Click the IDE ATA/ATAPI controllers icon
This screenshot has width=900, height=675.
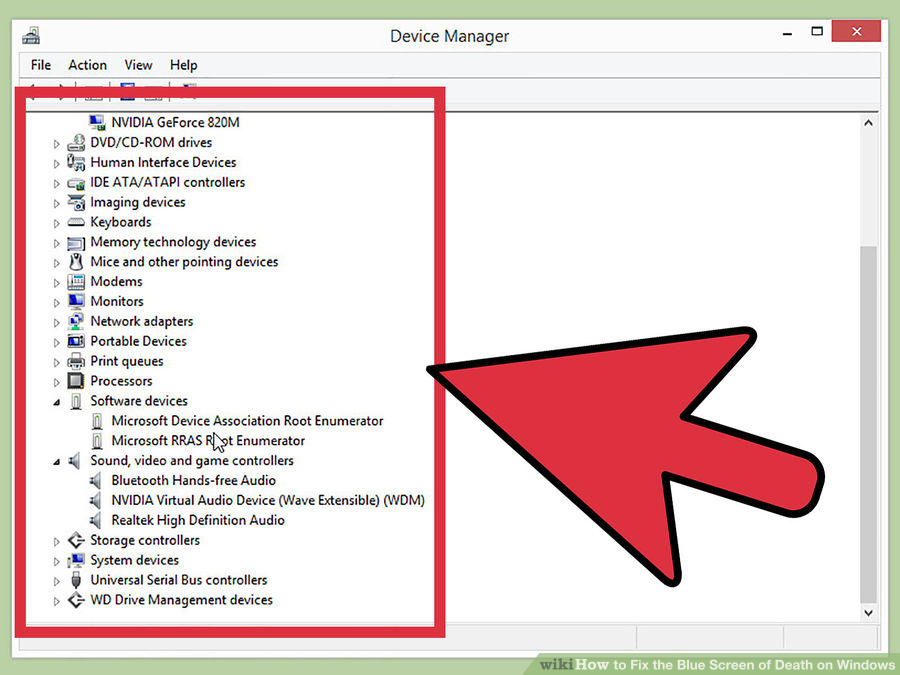tap(76, 183)
